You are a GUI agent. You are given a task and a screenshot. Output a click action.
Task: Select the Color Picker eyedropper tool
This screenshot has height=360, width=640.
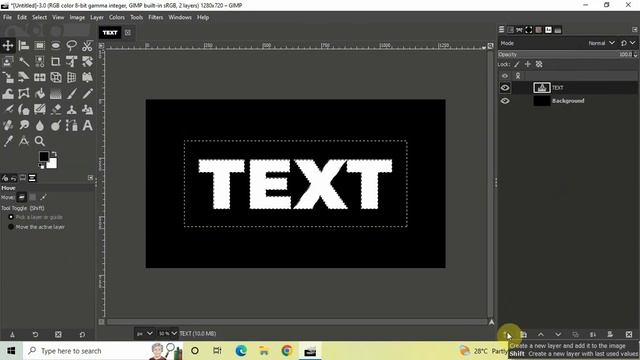coord(8,141)
